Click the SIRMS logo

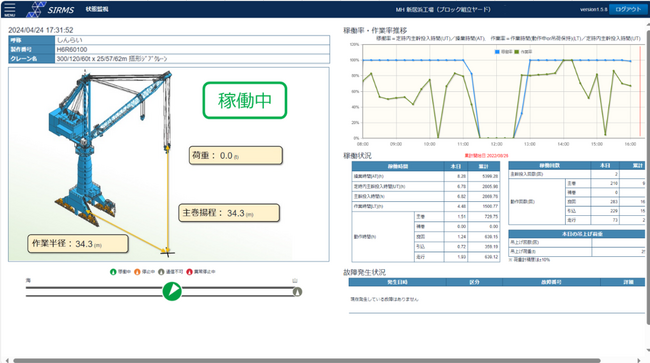click(50, 9)
